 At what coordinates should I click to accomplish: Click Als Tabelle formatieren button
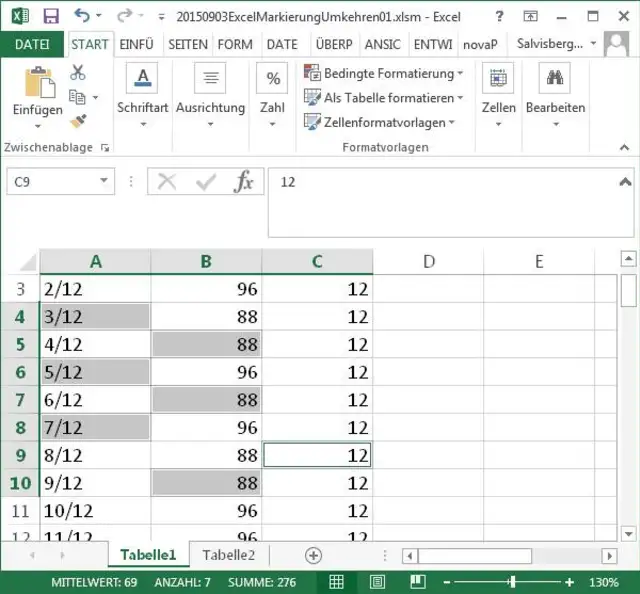coord(384,98)
